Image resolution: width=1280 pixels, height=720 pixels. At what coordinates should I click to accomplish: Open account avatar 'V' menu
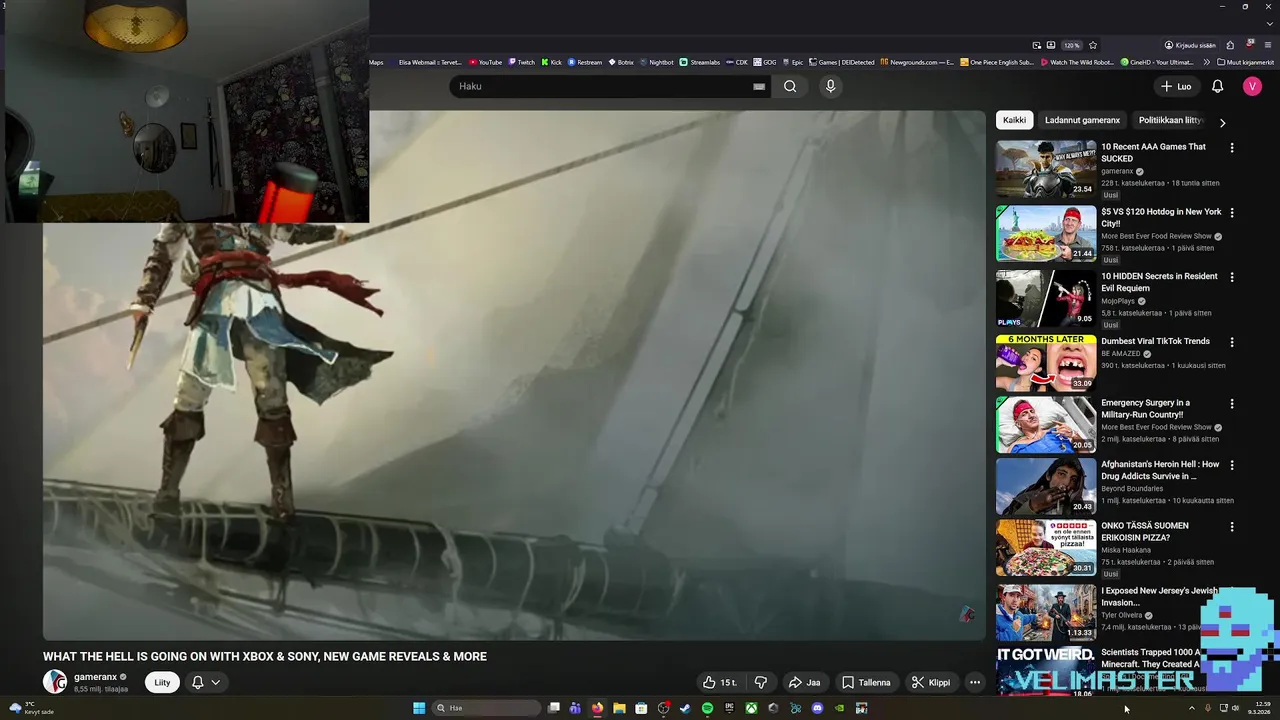coord(1252,86)
